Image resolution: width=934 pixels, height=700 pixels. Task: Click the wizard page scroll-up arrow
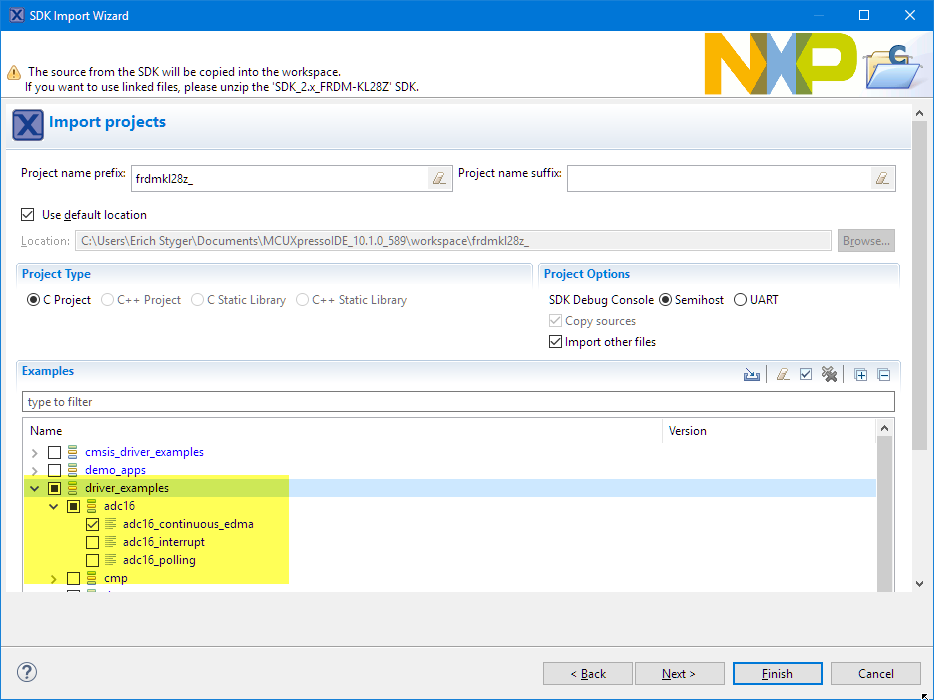(x=919, y=113)
